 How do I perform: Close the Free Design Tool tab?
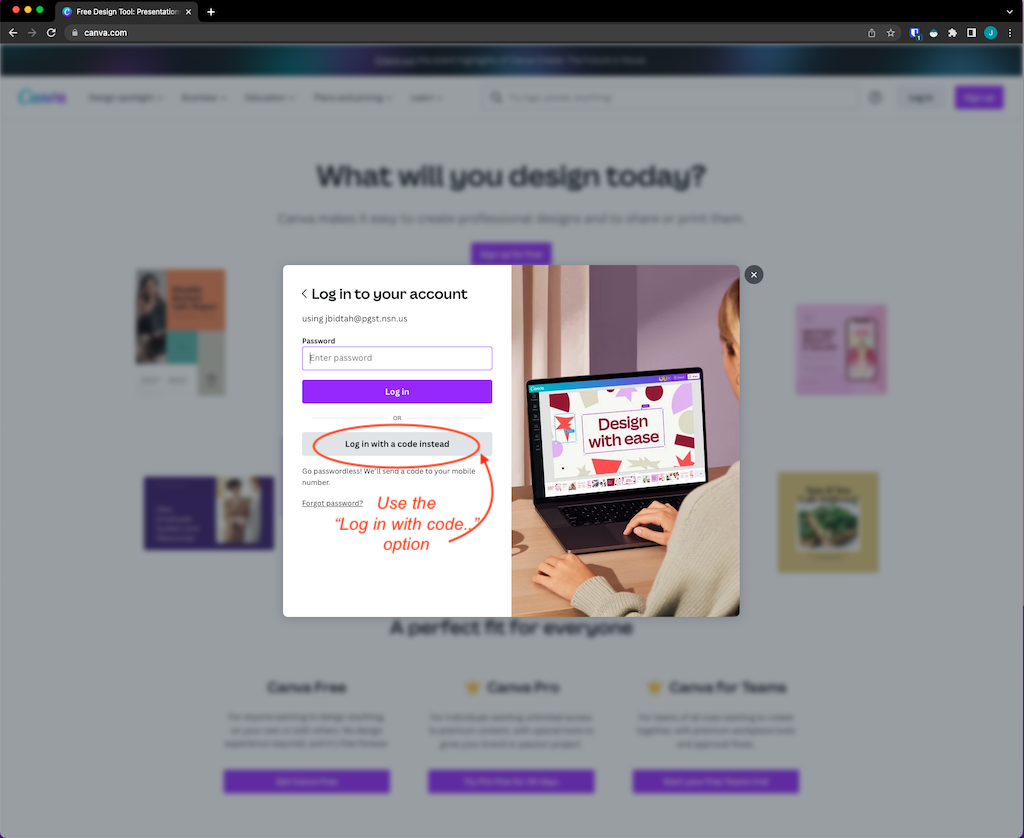pos(189,12)
